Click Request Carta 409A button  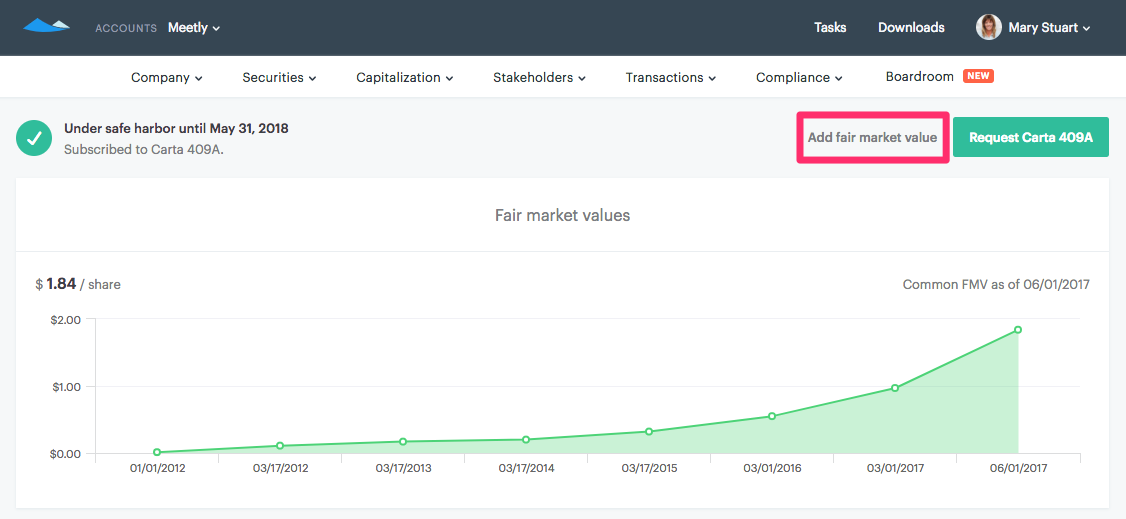(x=1030, y=137)
